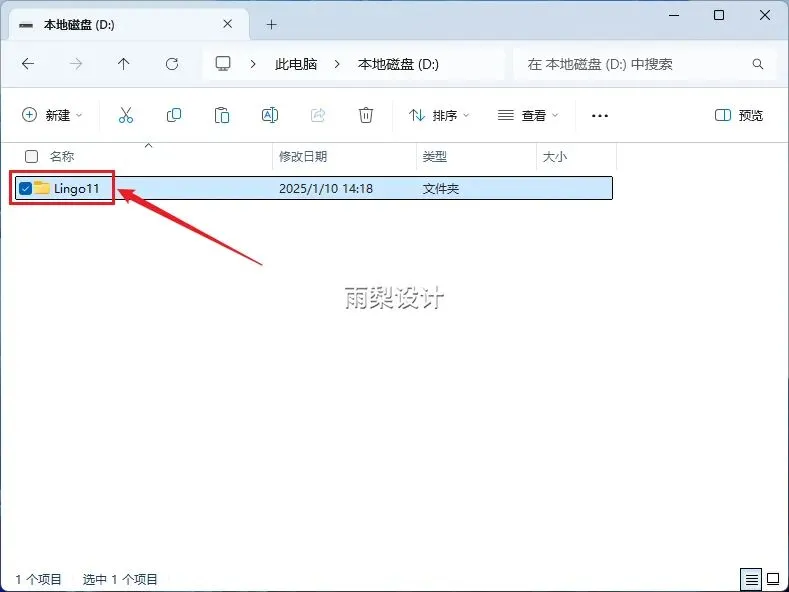Click the 文件夹 type cell

point(440,189)
